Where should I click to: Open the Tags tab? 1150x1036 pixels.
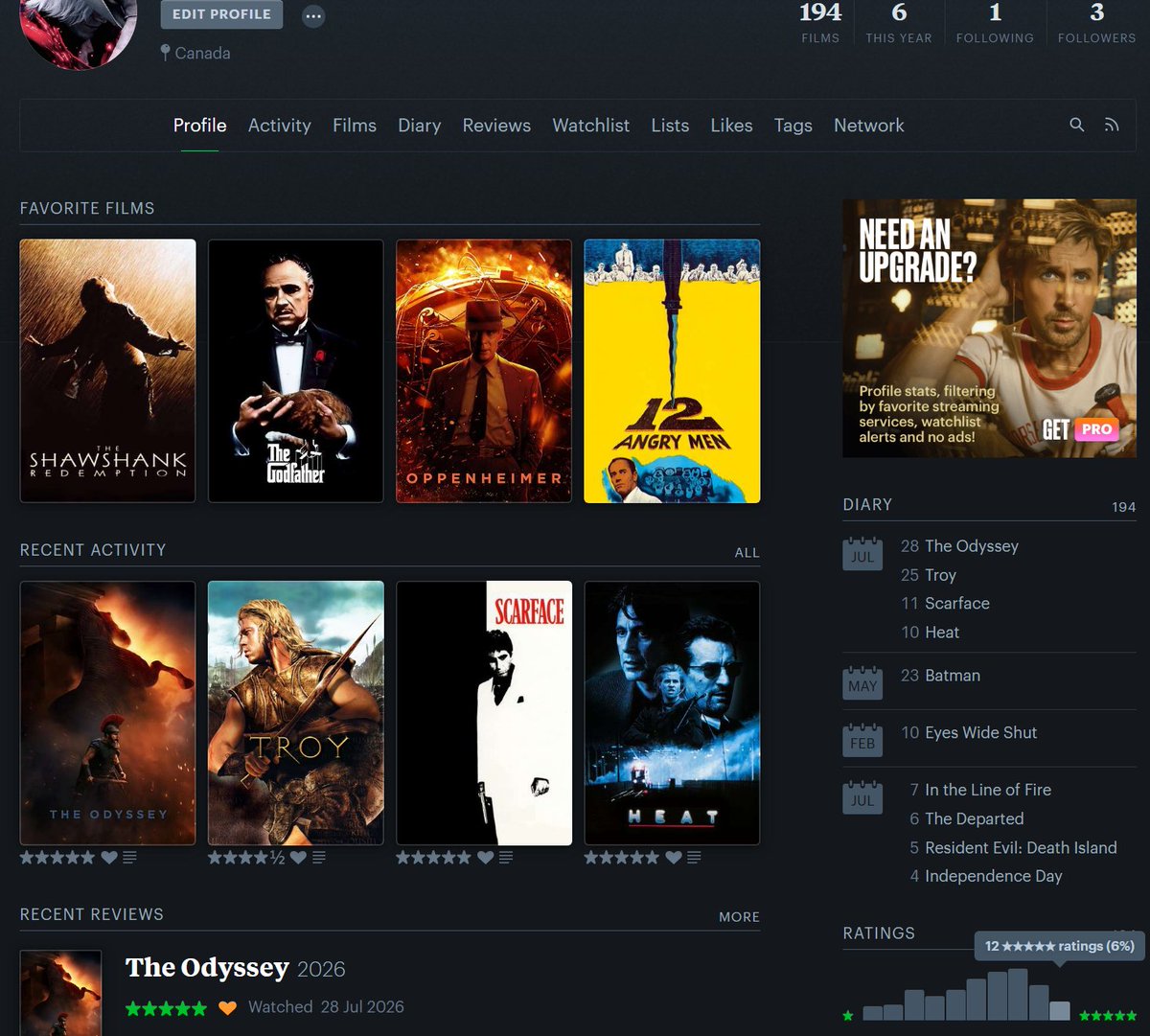coord(793,126)
